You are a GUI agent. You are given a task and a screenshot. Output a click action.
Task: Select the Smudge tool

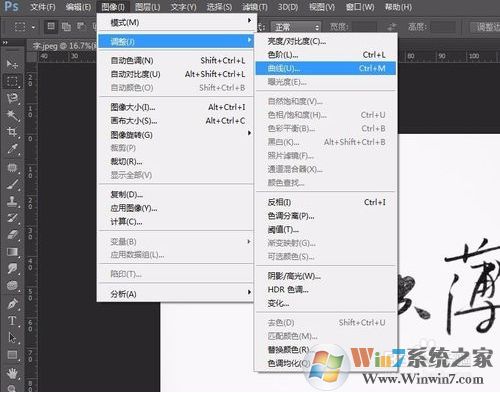(x=12, y=268)
